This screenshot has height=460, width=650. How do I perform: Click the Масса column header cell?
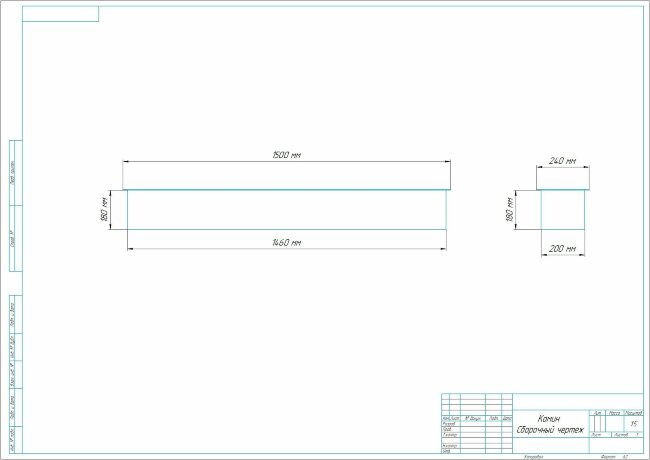614,412
